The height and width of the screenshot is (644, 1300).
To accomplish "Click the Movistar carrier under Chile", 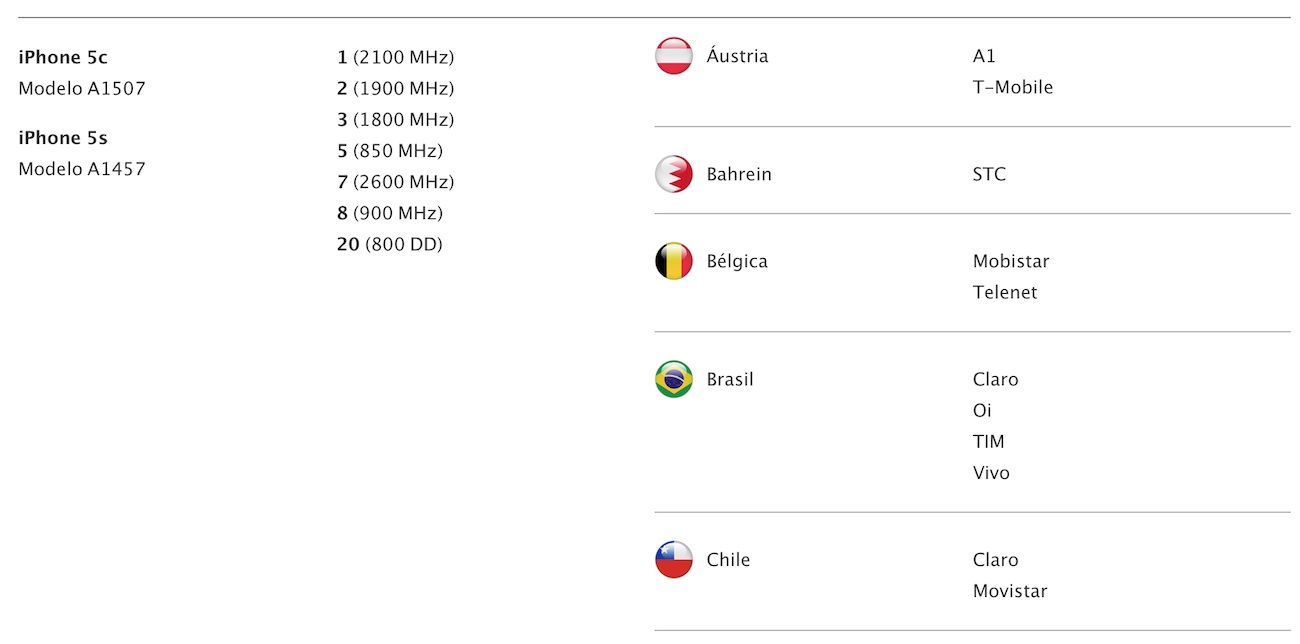I will click(x=1010, y=591).
